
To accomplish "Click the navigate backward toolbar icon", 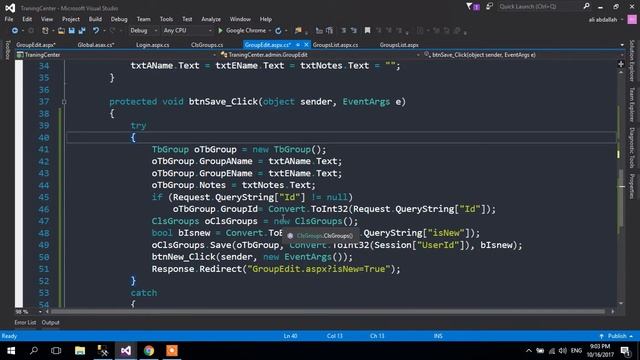I will 15,31.
